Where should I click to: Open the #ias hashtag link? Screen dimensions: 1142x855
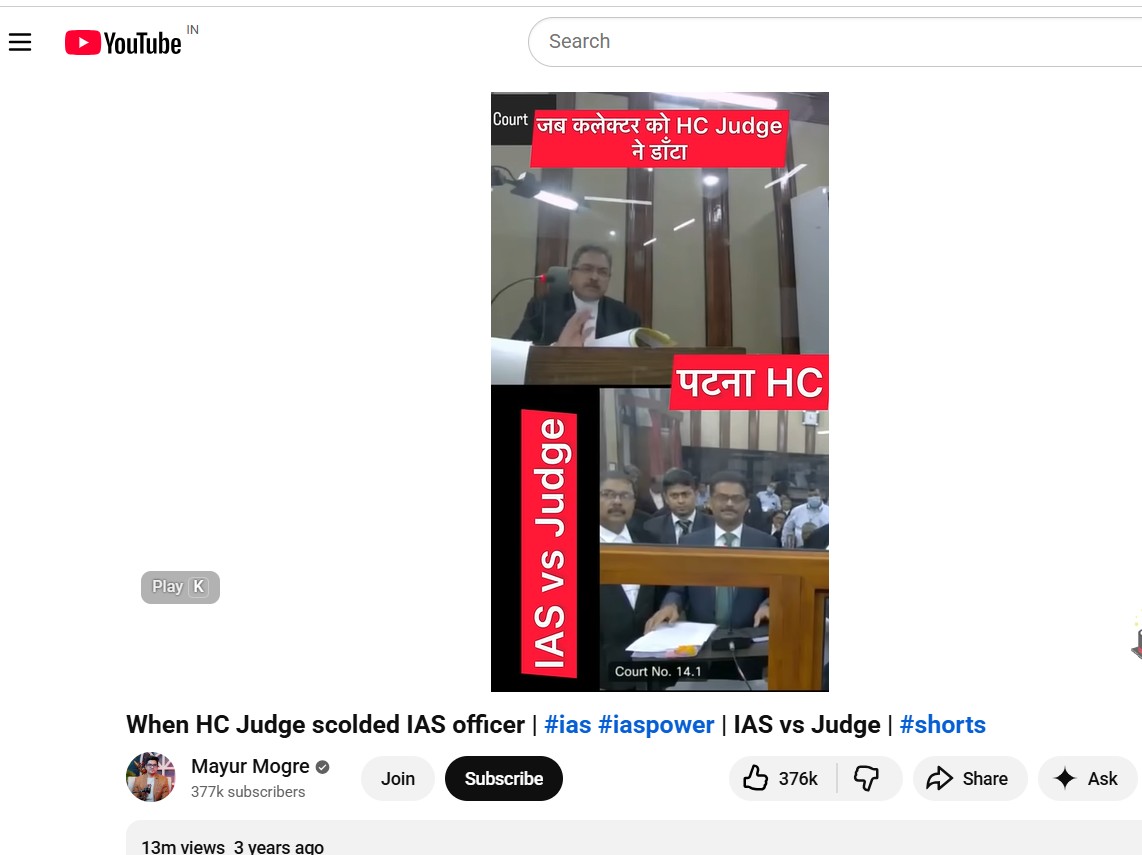coord(568,725)
